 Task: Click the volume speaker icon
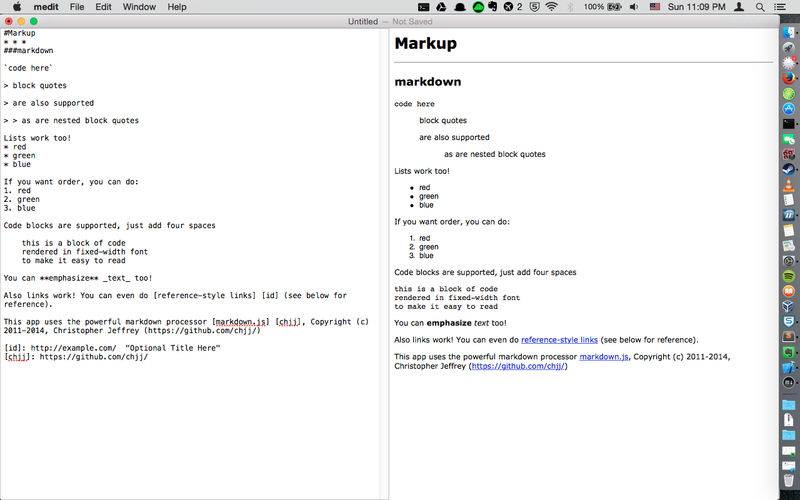634,7
